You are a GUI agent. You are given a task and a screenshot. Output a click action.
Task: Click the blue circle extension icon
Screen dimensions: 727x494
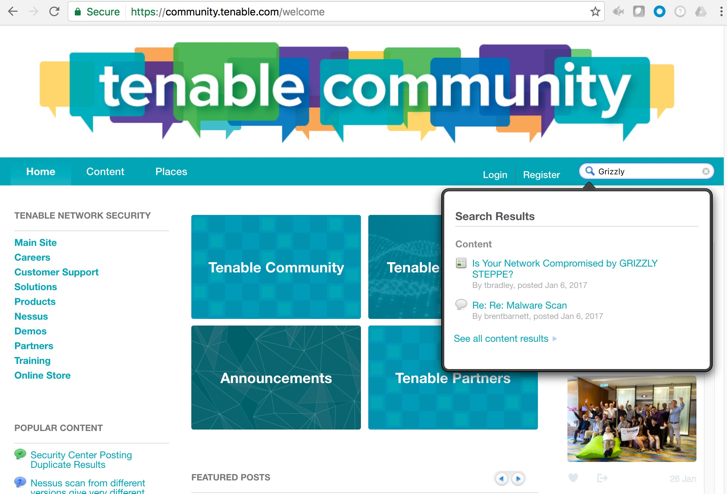659,11
